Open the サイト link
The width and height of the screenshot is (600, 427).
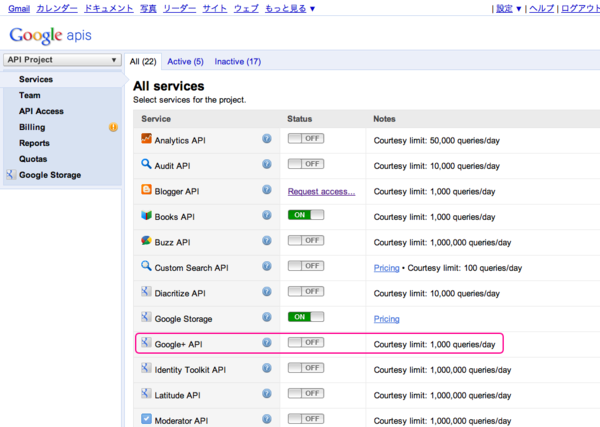pyautogui.click(x=215, y=8)
